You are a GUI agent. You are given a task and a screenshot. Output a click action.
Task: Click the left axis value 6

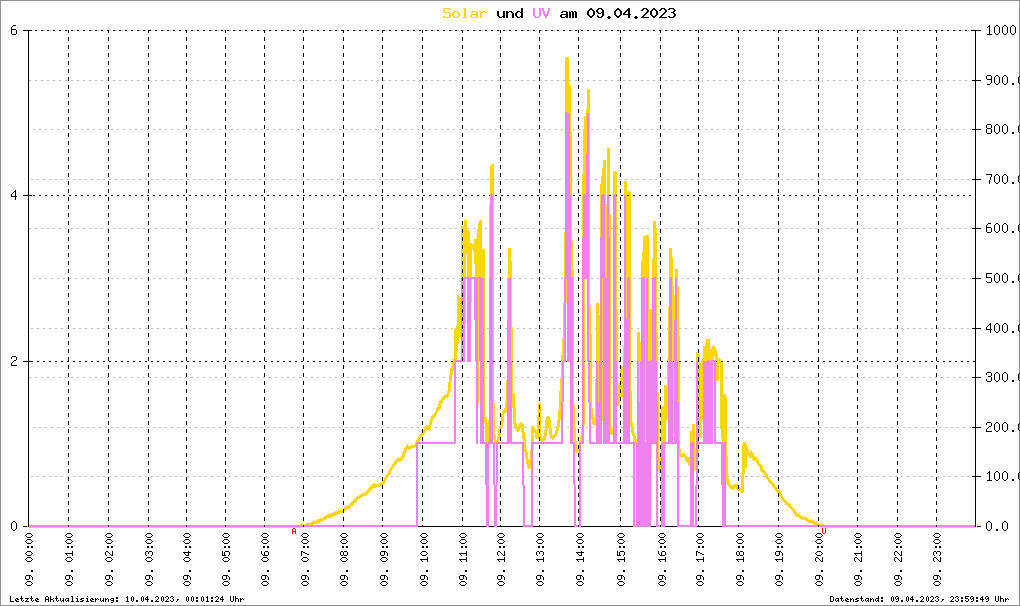(14, 30)
